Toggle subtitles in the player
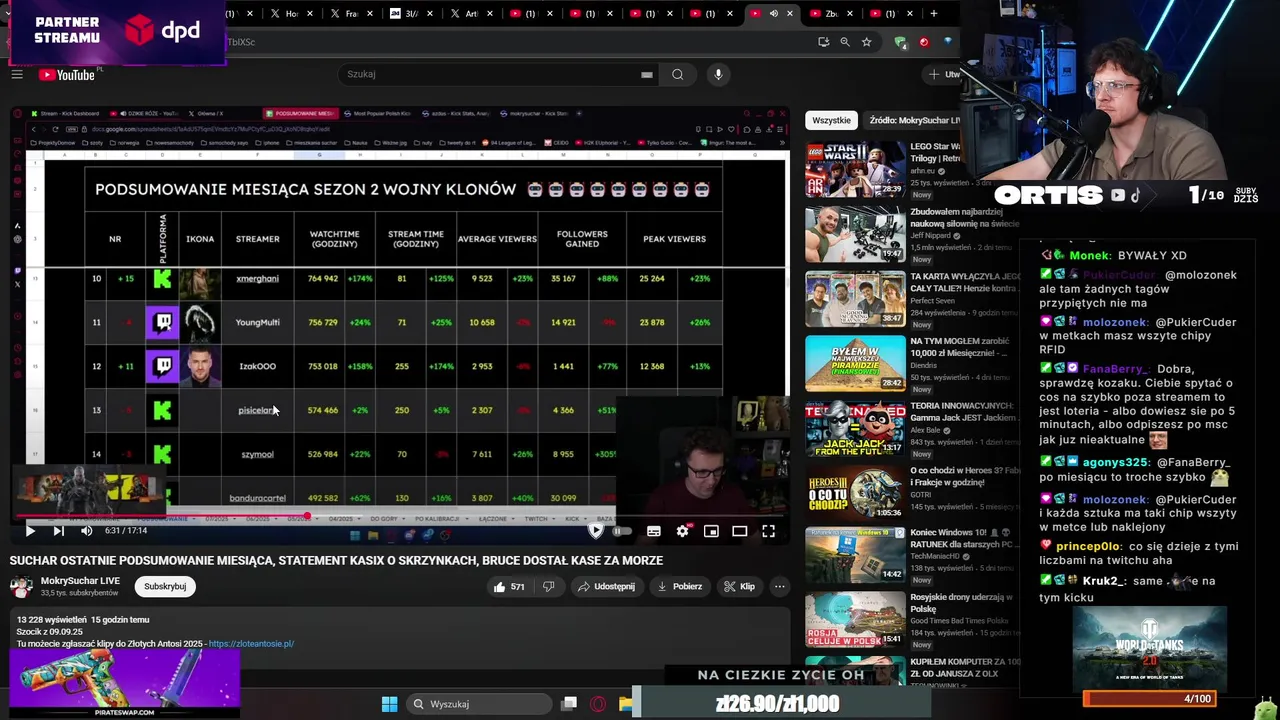1280x720 pixels. [654, 531]
